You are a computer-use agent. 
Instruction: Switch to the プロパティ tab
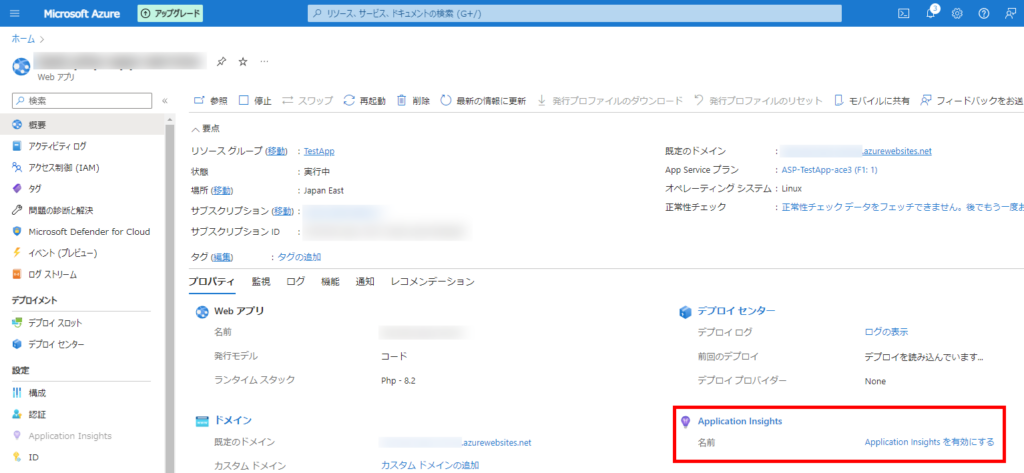click(212, 282)
